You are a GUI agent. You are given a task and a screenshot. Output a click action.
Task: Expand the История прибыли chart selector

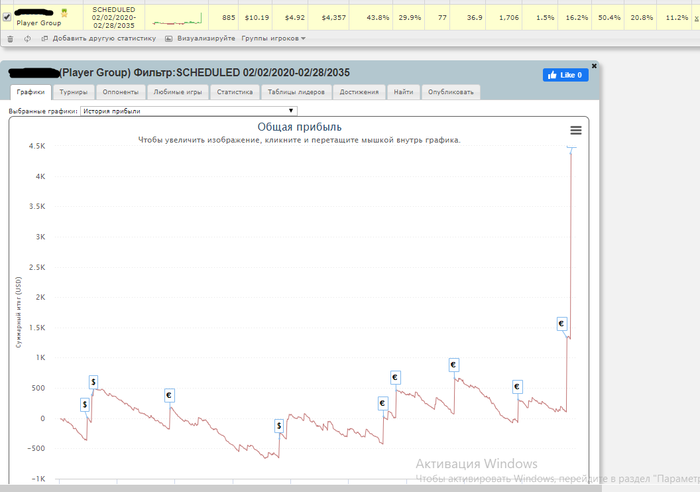coord(189,111)
